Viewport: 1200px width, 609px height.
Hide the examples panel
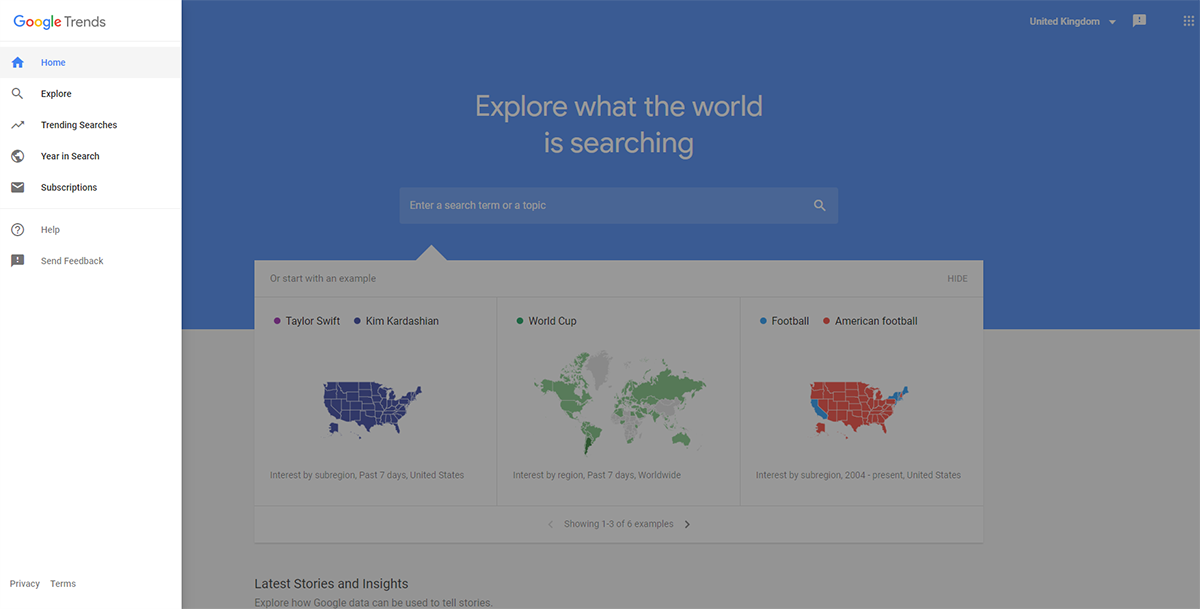pyautogui.click(x=957, y=278)
